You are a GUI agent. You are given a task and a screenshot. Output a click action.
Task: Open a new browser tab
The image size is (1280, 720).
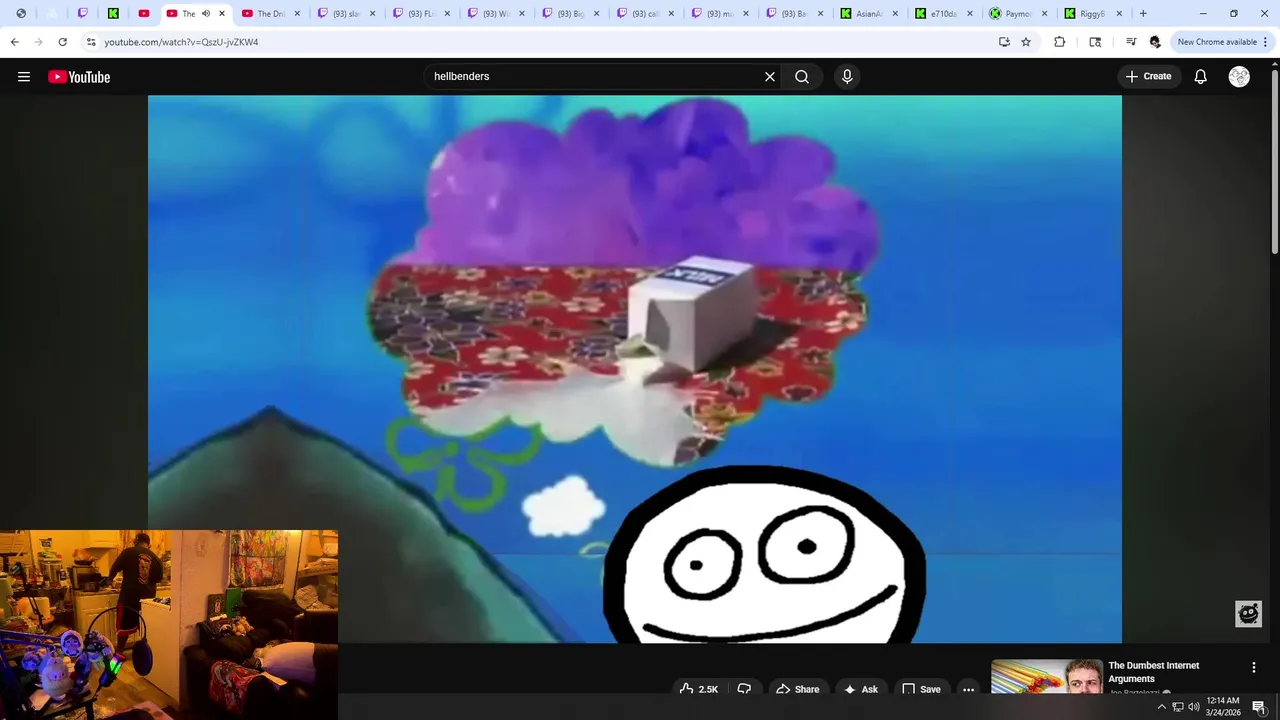(1143, 14)
